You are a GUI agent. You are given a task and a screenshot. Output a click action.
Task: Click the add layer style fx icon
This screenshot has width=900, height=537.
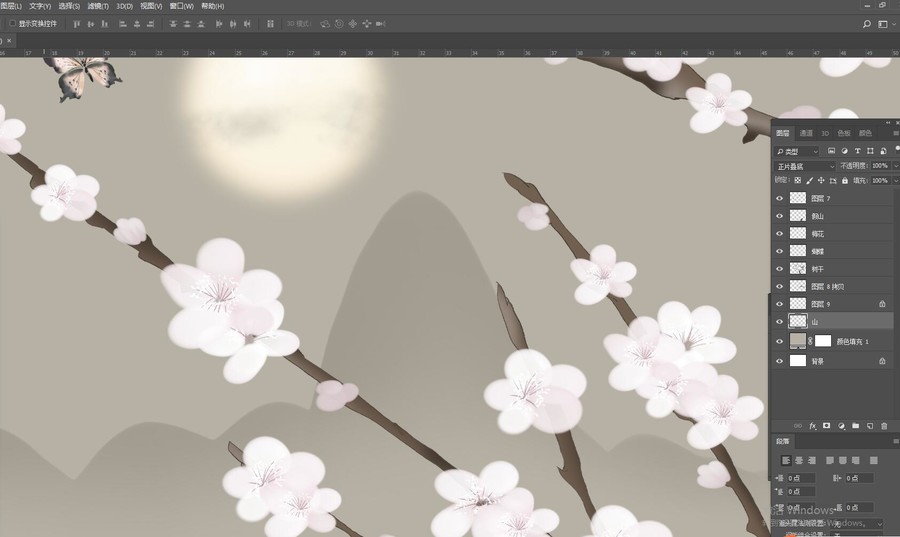[x=812, y=426]
